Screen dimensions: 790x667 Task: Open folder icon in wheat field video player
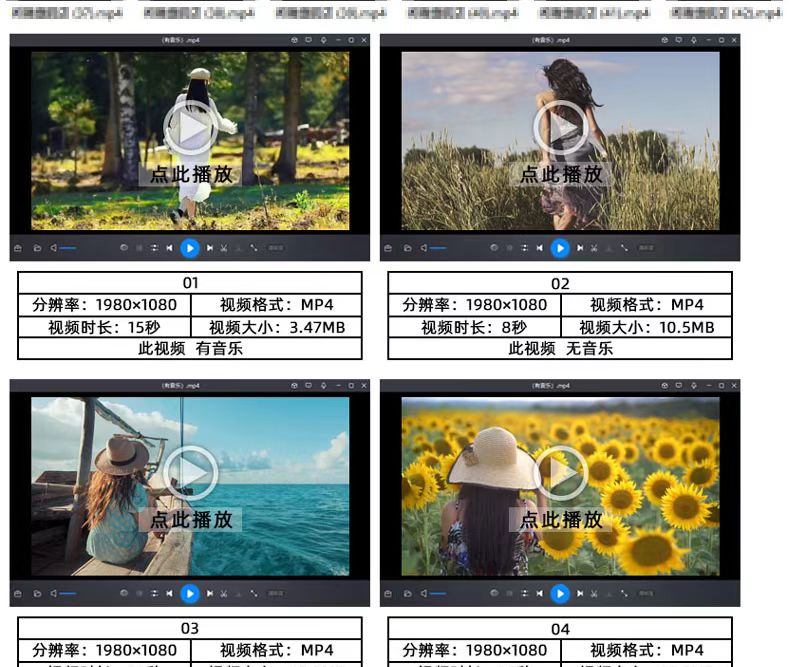coord(406,248)
